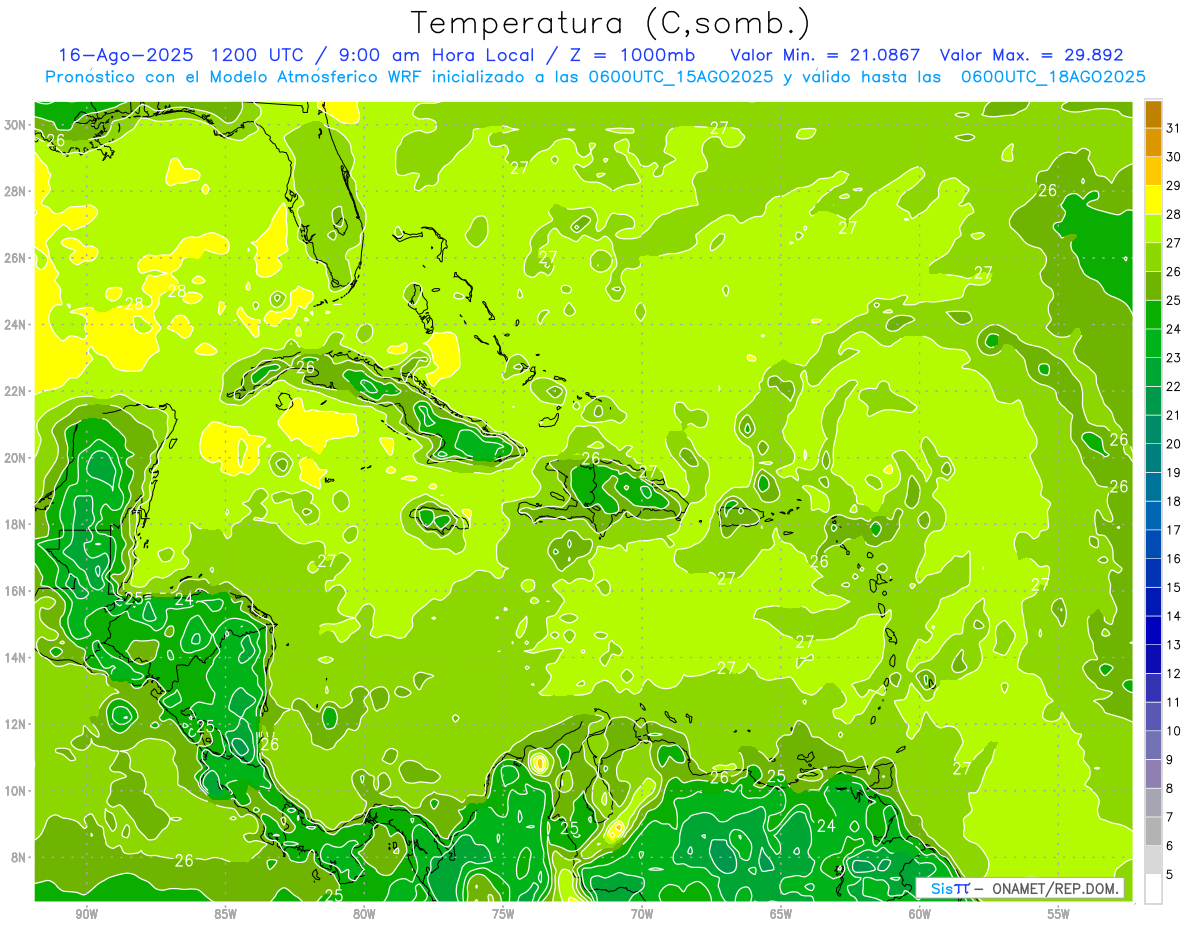Click the title "Temperatura (C,somb.)"
Image resolution: width=1200 pixels, height=927 pixels.
(x=610, y=23)
